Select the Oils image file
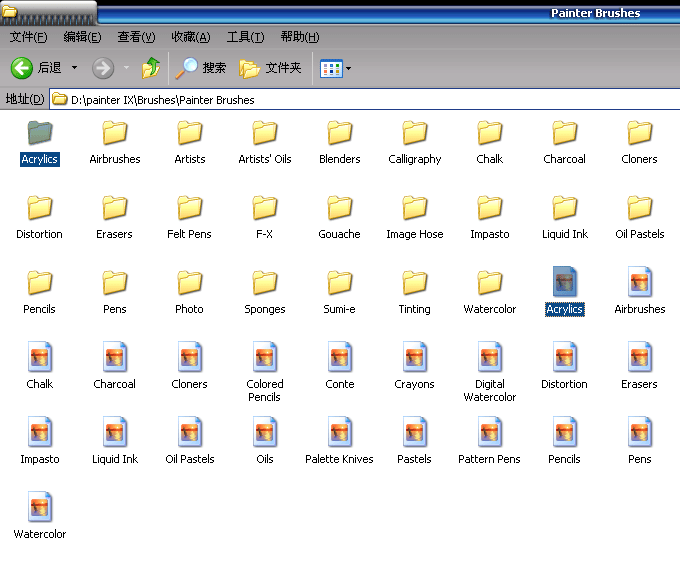680x582 pixels. click(x=265, y=441)
